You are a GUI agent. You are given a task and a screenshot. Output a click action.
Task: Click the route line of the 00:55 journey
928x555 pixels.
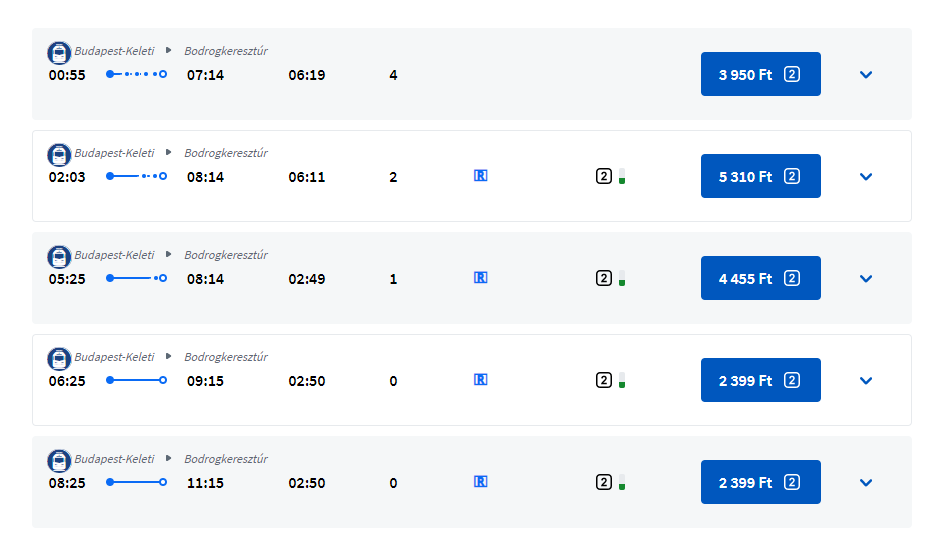(x=136, y=75)
